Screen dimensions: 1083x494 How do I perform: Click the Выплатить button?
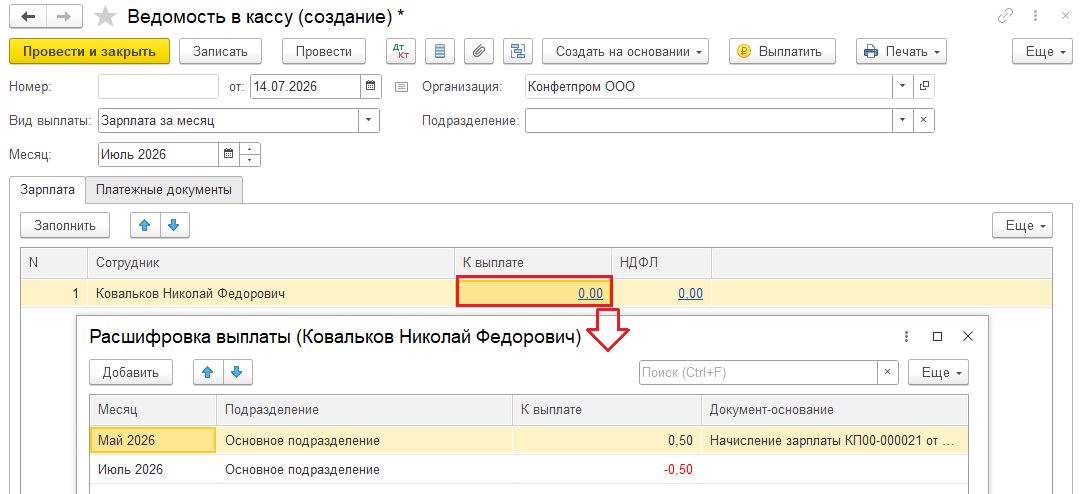click(x=782, y=51)
